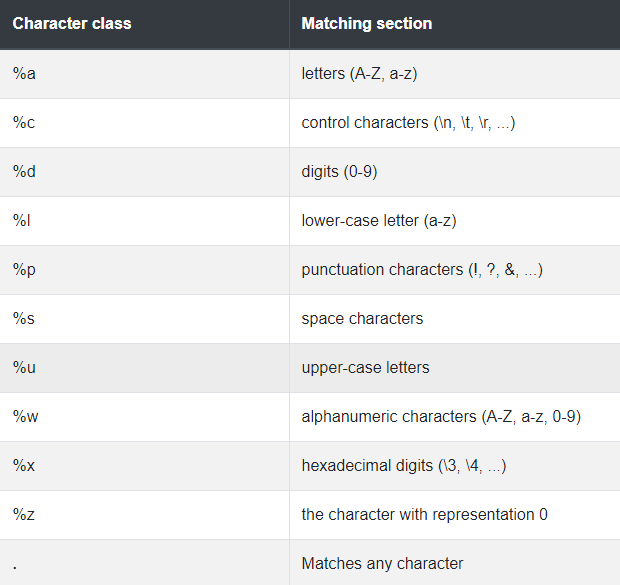Click the 'Matching section' column header
Viewport: 620px width, 585px height.
point(367,23)
